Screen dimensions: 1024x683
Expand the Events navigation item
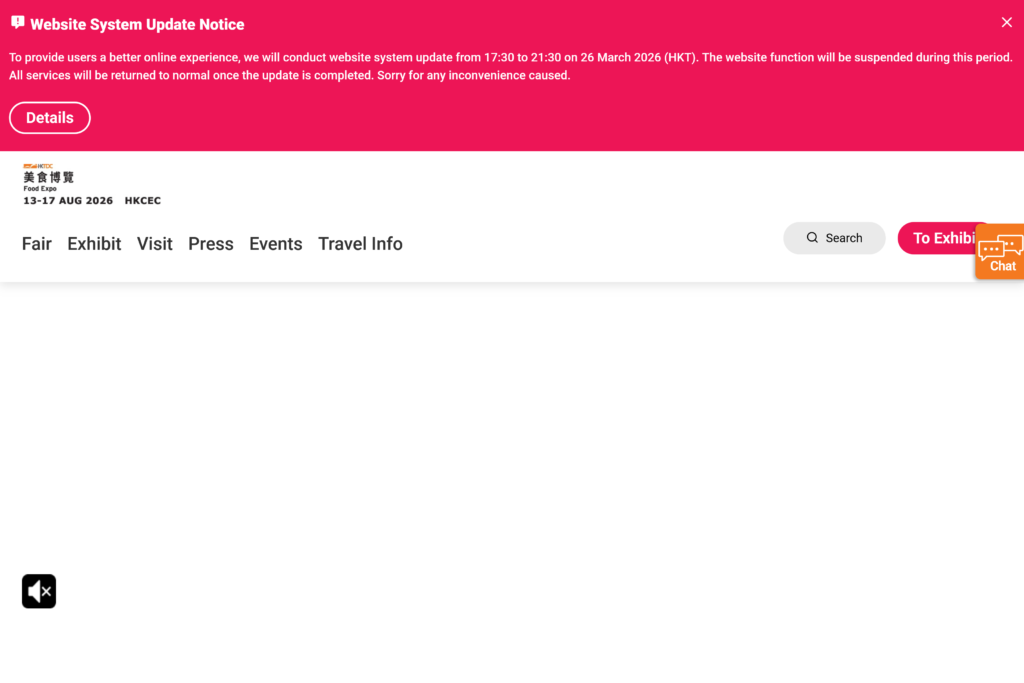click(276, 244)
